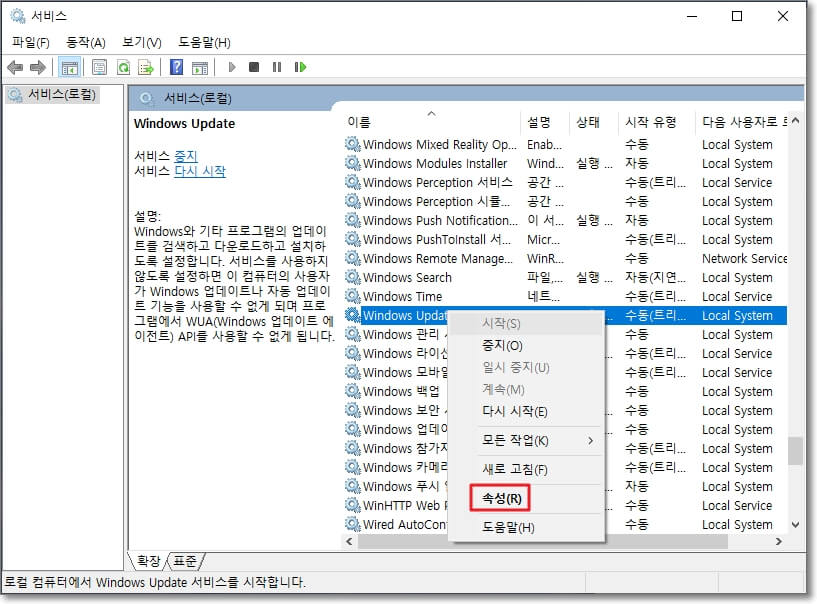Click the Restart service toolbar icon
Screen dimensions: 817x604
[x=300, y=67]
